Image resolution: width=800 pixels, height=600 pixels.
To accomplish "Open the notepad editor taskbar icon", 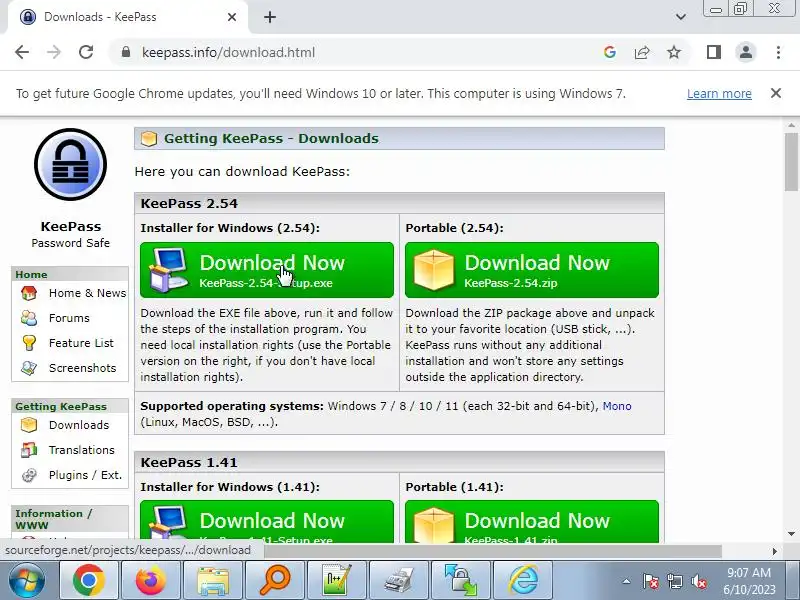I will 337,580.
